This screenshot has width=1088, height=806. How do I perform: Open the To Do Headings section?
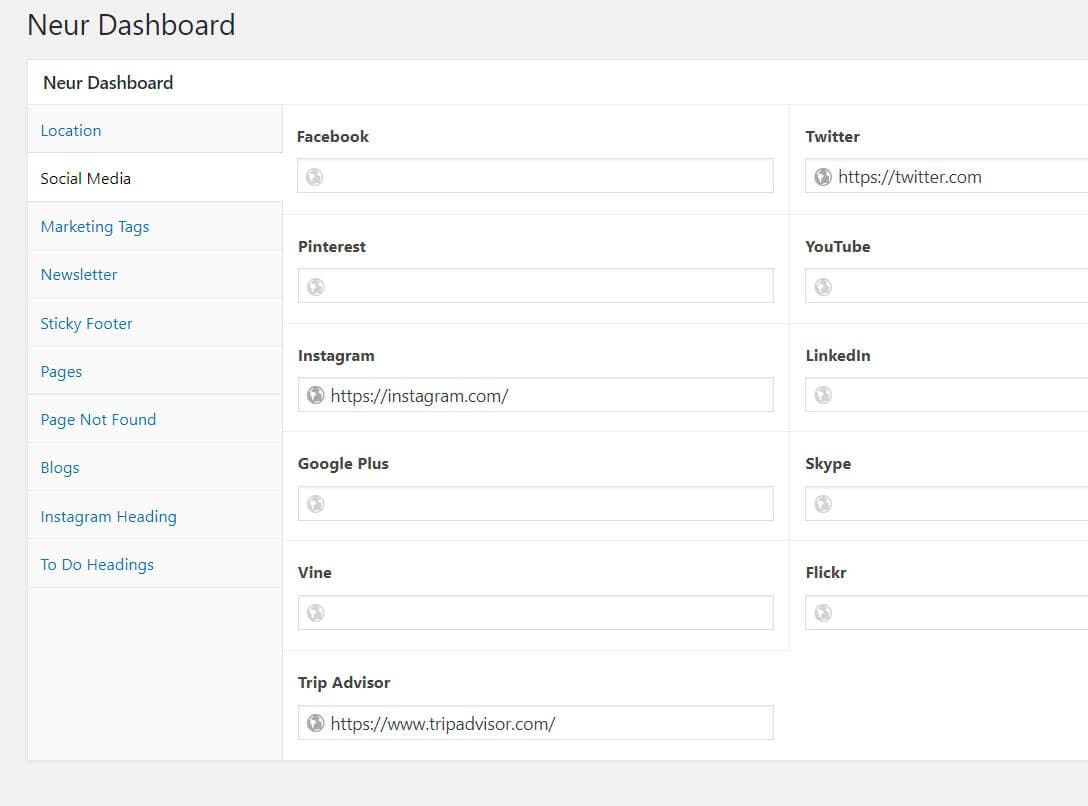point(97,564)
